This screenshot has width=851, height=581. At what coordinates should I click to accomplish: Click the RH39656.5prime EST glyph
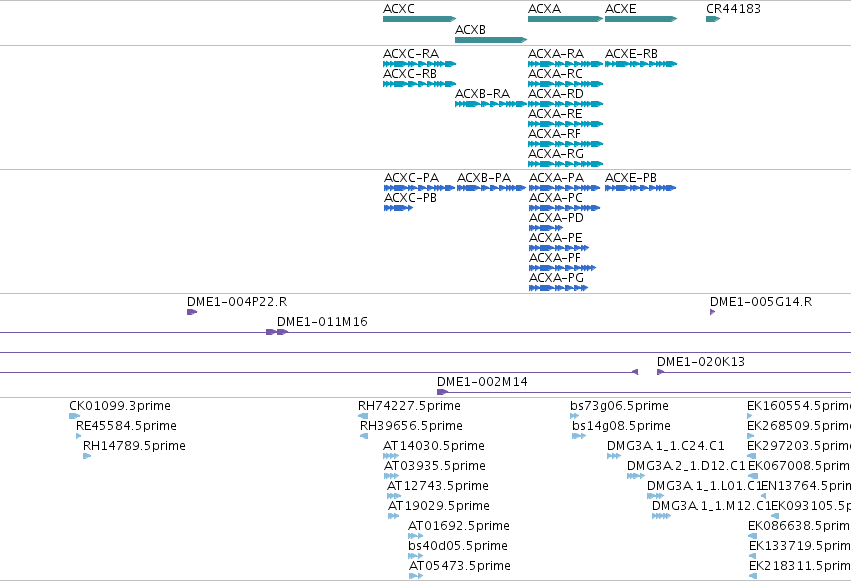(x=364, y=436)
